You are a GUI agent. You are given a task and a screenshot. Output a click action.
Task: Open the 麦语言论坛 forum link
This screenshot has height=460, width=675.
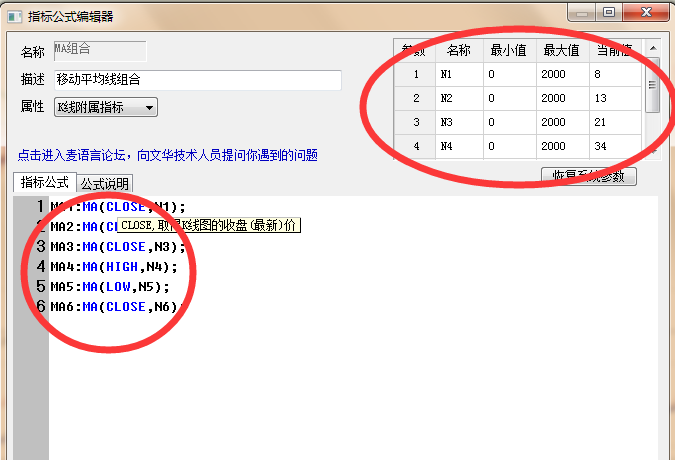(167, 155)
